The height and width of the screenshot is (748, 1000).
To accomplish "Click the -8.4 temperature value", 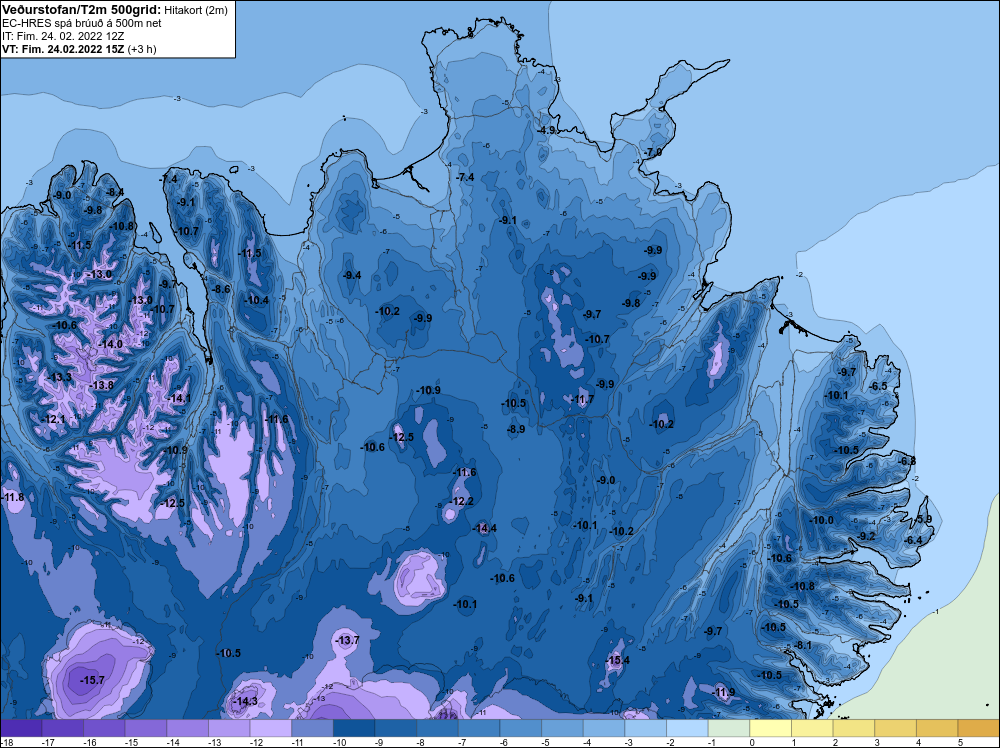I will click(115, 192).
